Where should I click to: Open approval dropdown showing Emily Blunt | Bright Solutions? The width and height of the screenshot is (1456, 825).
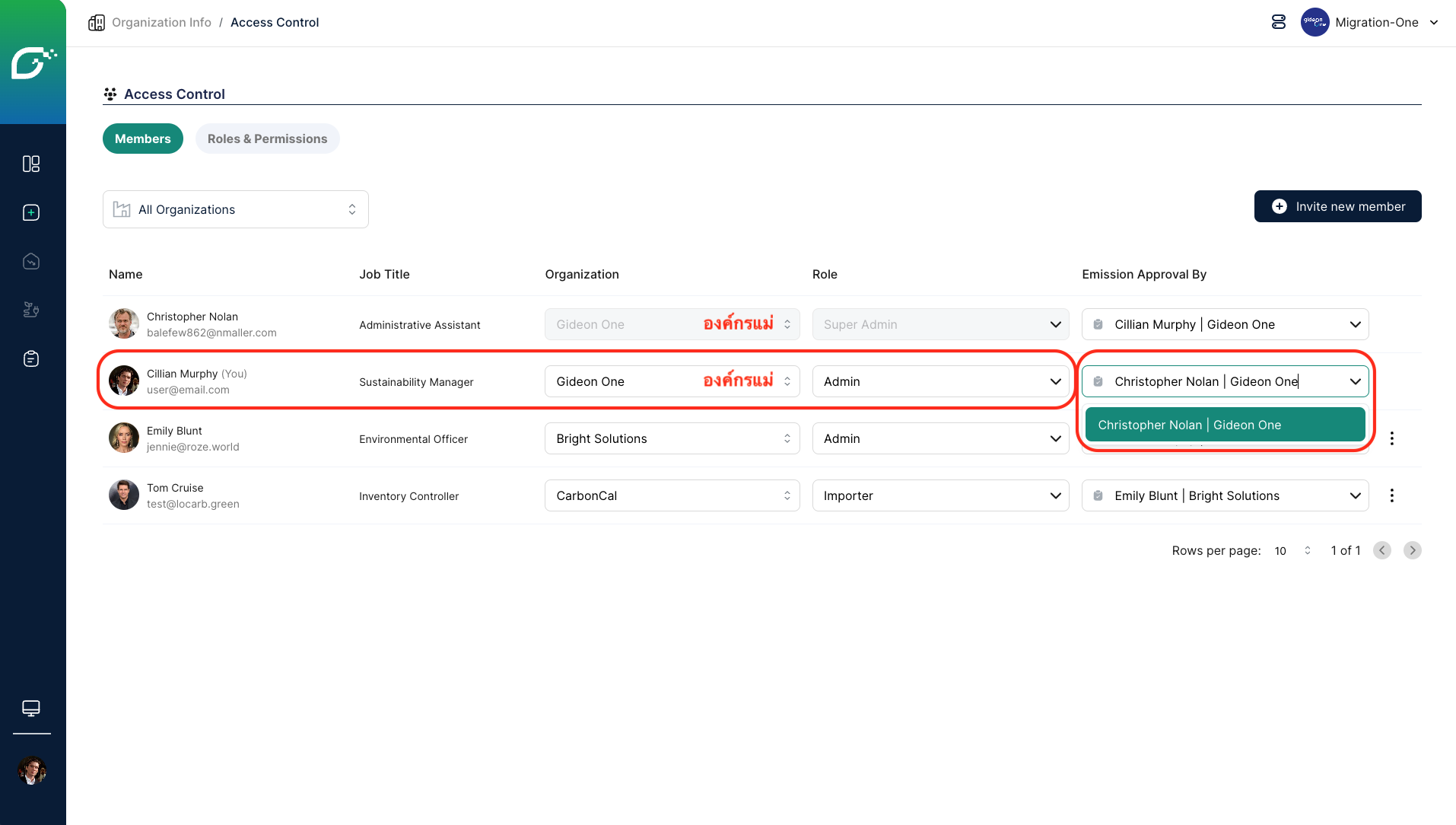point(1225,495)
